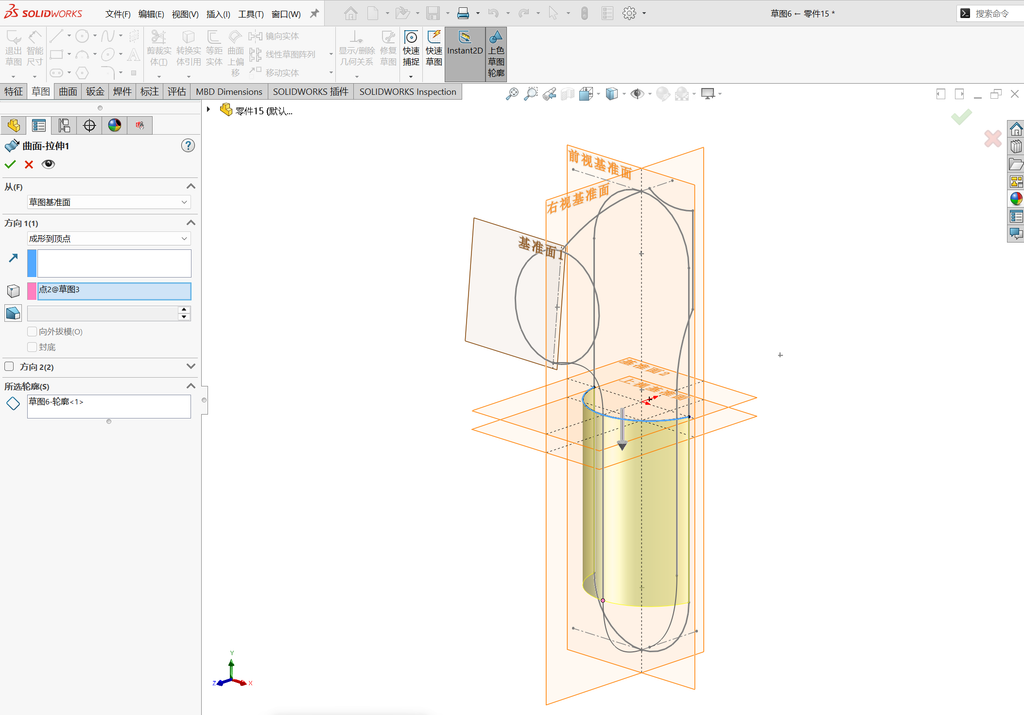Open the DisplayManager color ball tab

(x=115, y=125)
